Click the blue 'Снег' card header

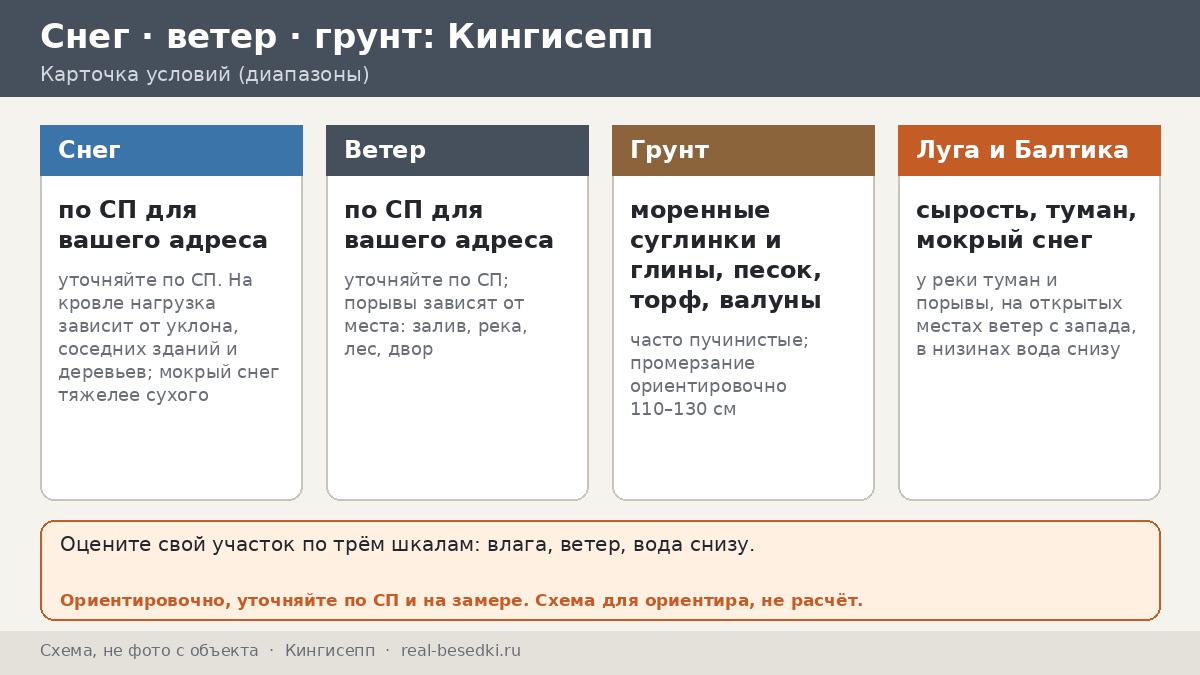pos(171,150)
